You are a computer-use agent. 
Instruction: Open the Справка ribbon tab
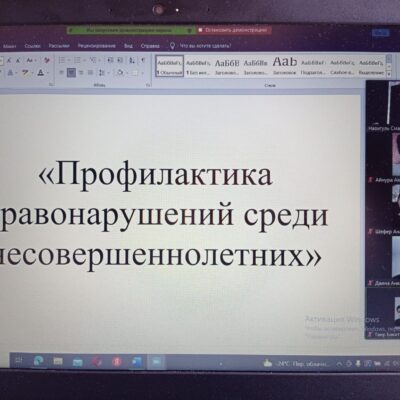pos(150,46)
